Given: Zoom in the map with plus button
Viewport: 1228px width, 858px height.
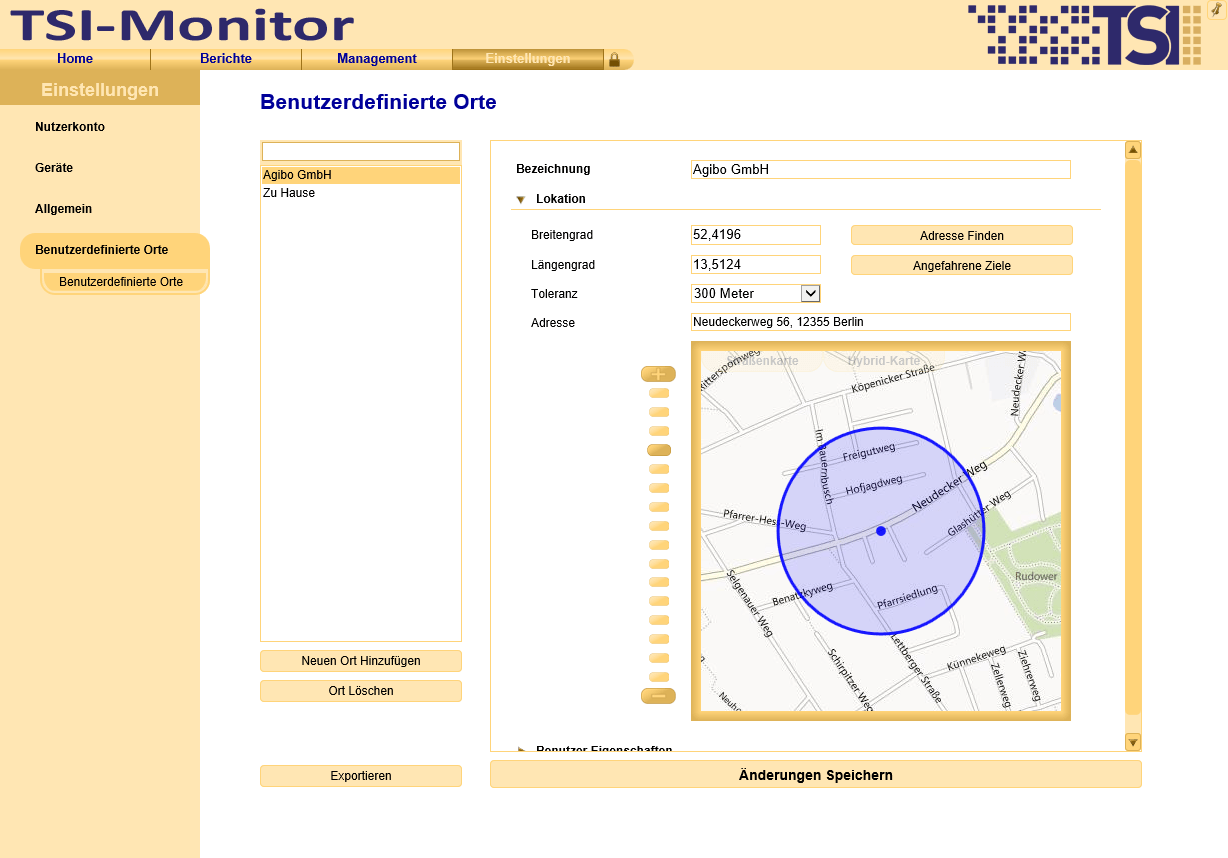Looking at the screenshot, I should [x=658, y=374].
